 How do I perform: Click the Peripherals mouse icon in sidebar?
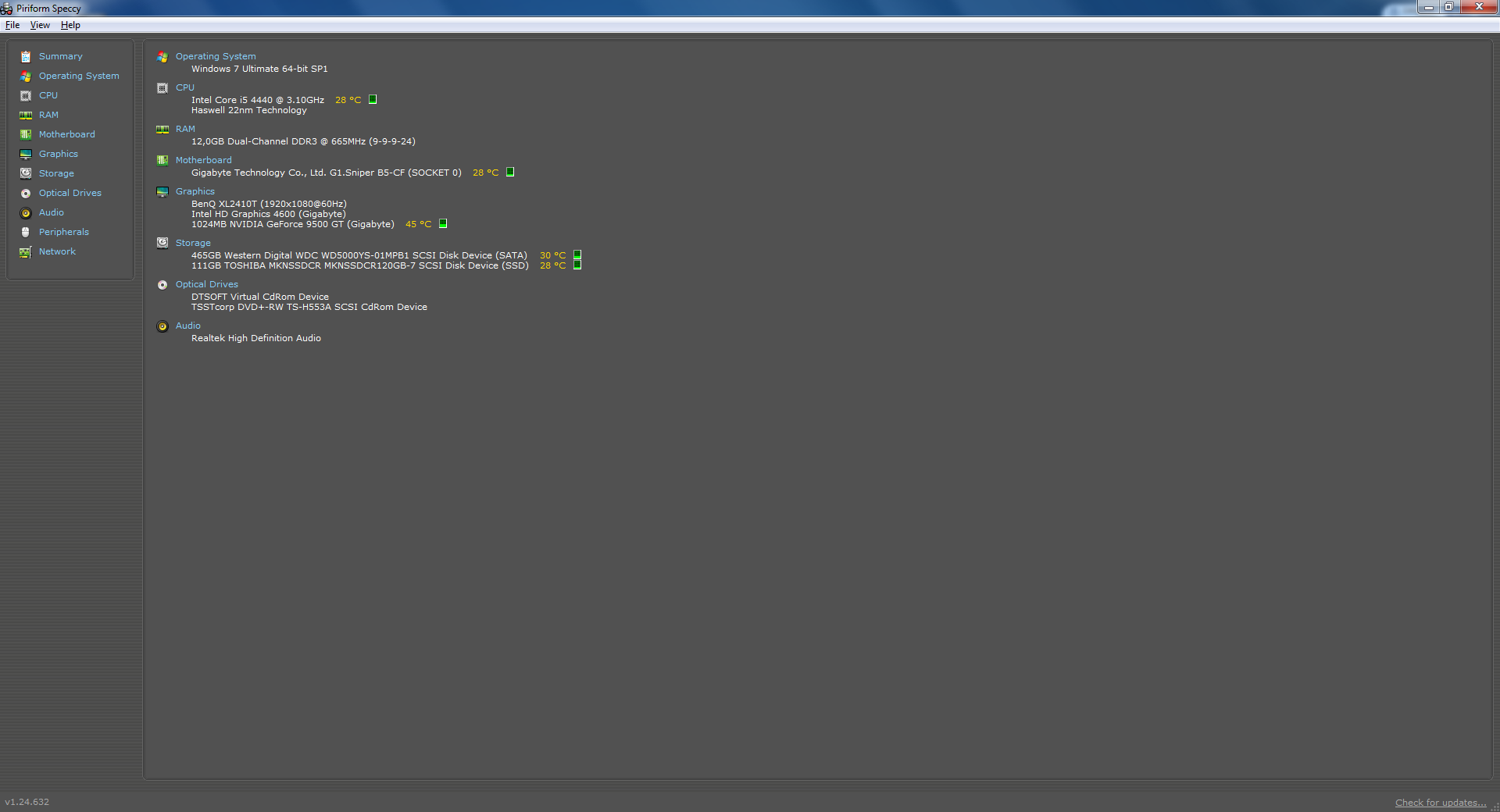26,233
